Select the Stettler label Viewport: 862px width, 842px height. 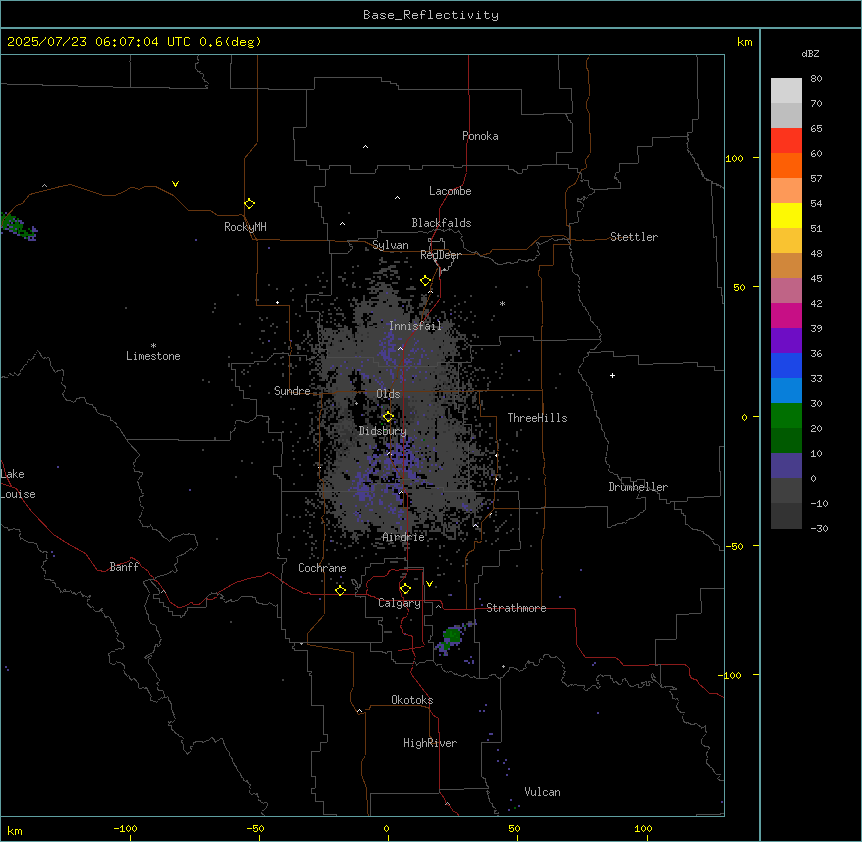(634, 237)
